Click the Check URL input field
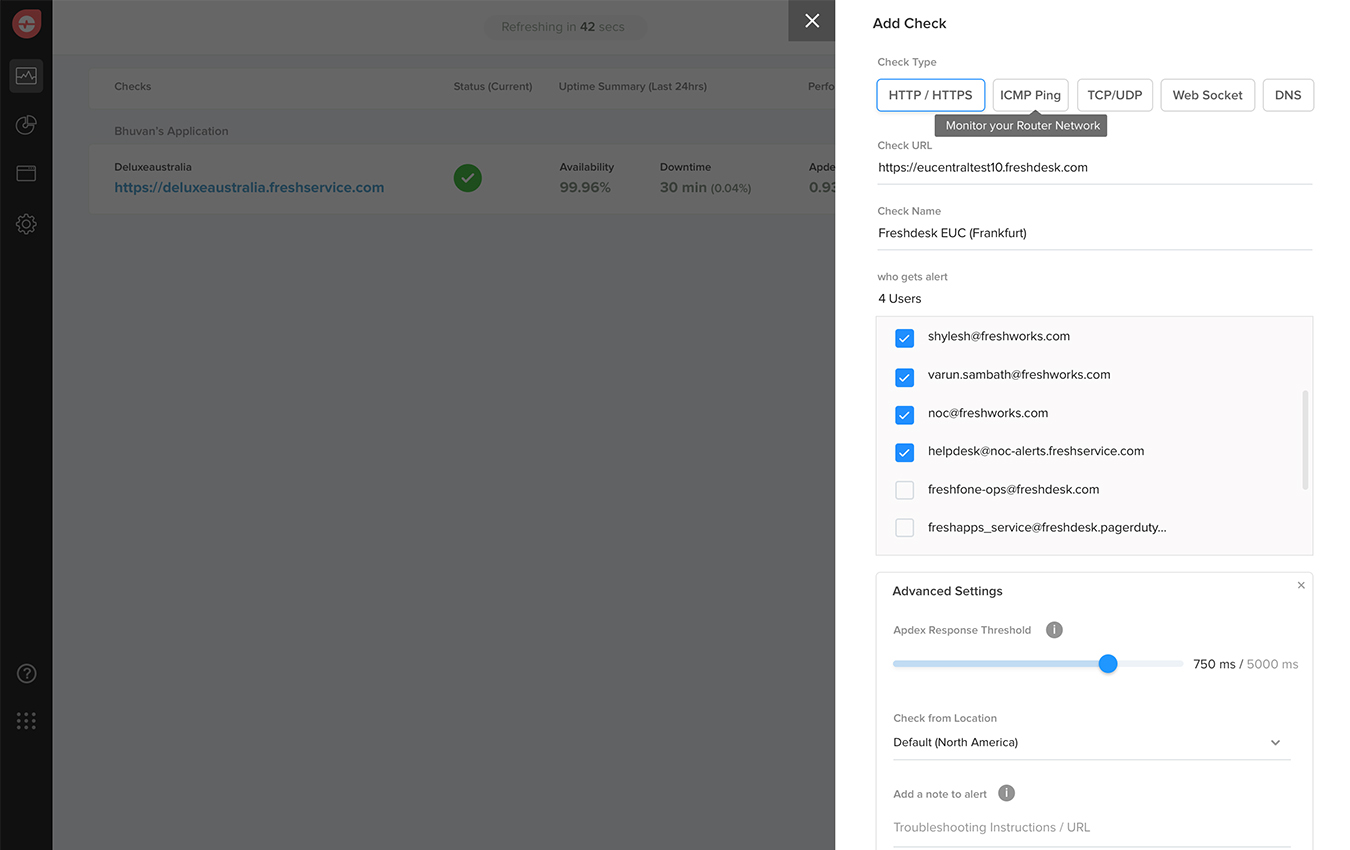Screen dimensions: 1350x850 1094,168
